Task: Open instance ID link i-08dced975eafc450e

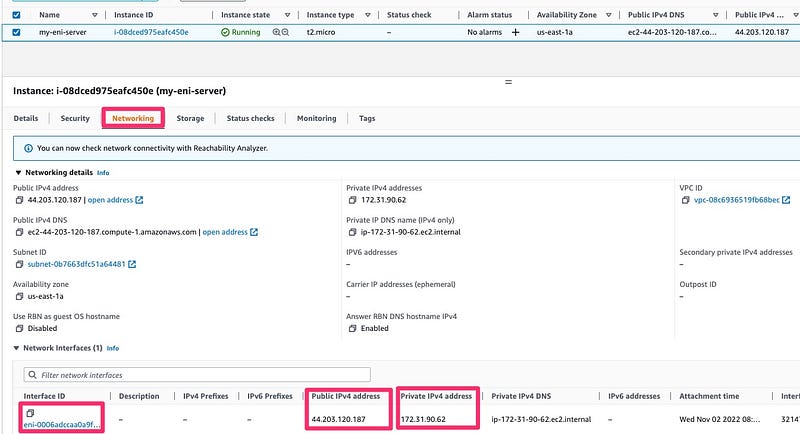Action: pyautogui.click(x=151, y=32)
